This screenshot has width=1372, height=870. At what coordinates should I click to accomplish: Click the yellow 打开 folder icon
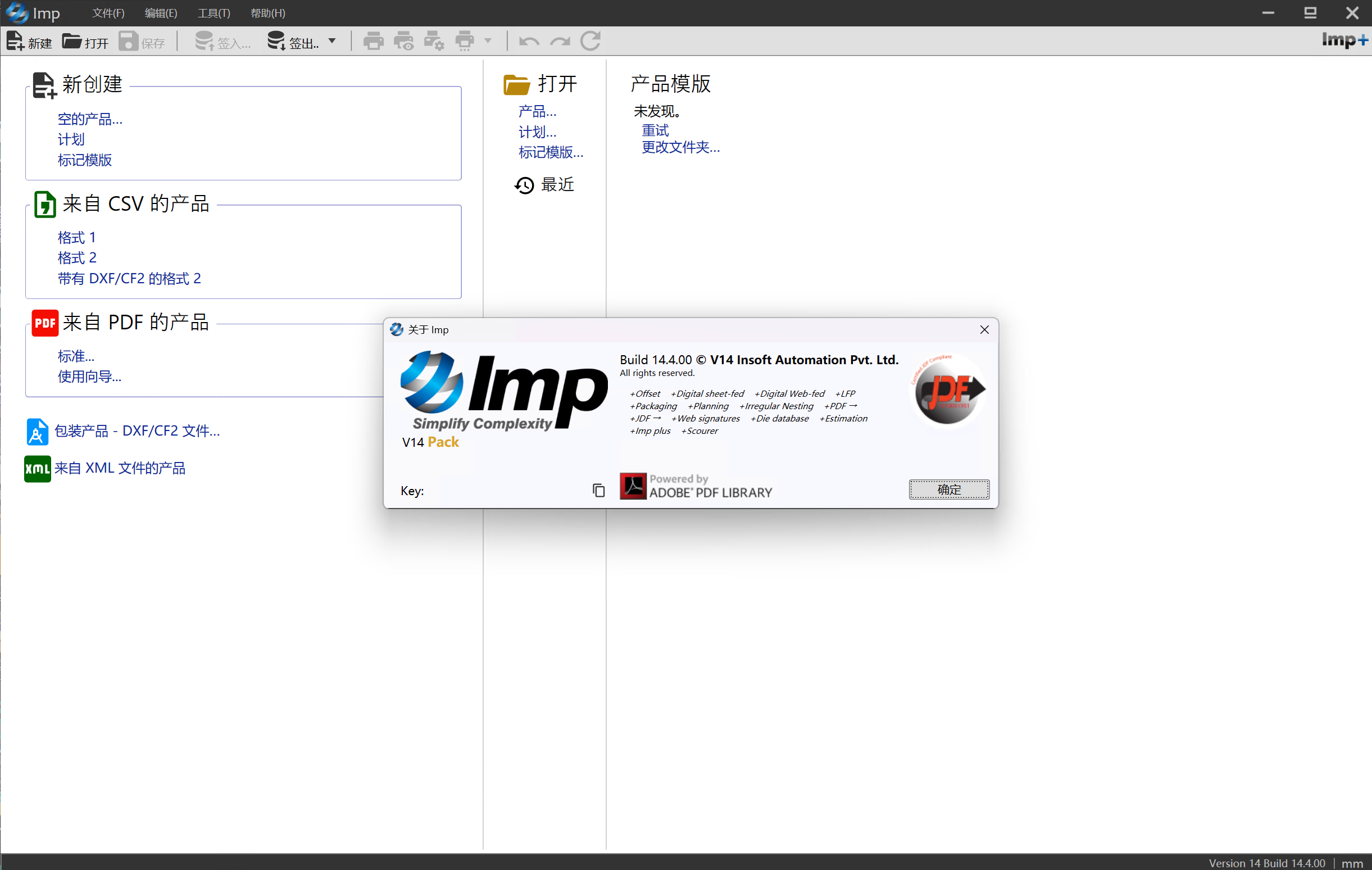click(517, 85)
